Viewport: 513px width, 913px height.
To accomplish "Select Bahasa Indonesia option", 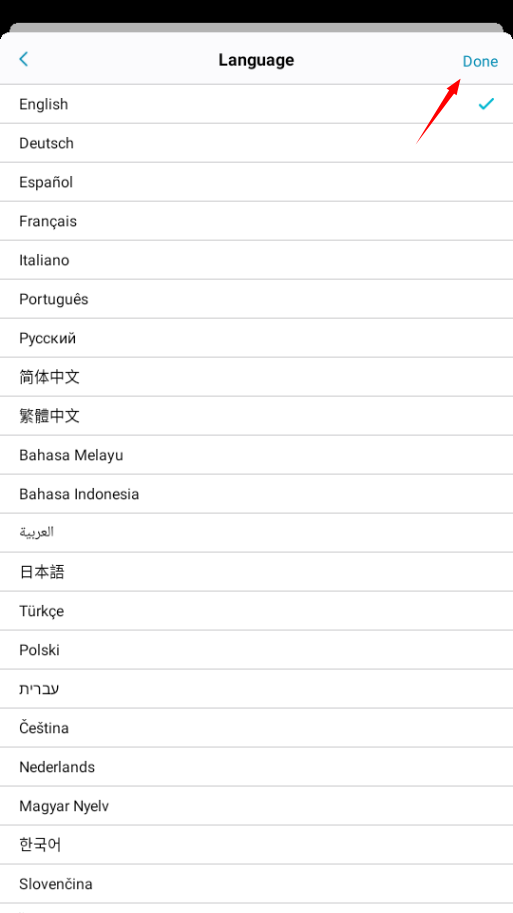I will (256, 494).
